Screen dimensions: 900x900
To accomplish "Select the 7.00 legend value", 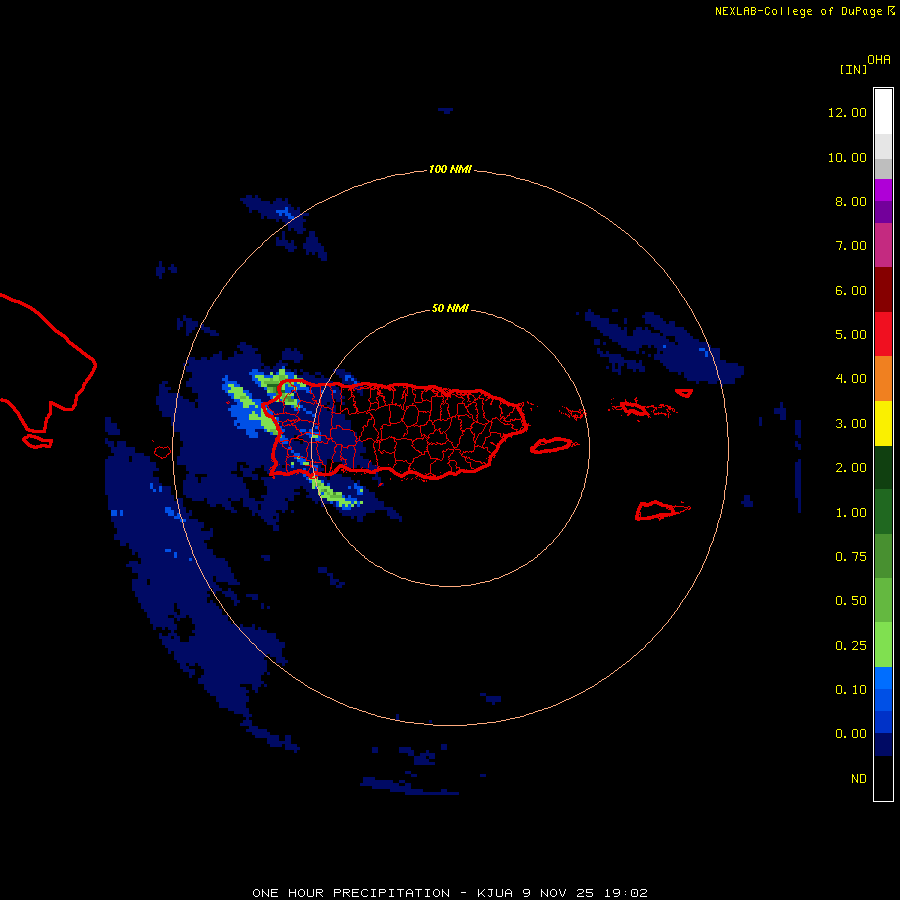I will 851,246.
